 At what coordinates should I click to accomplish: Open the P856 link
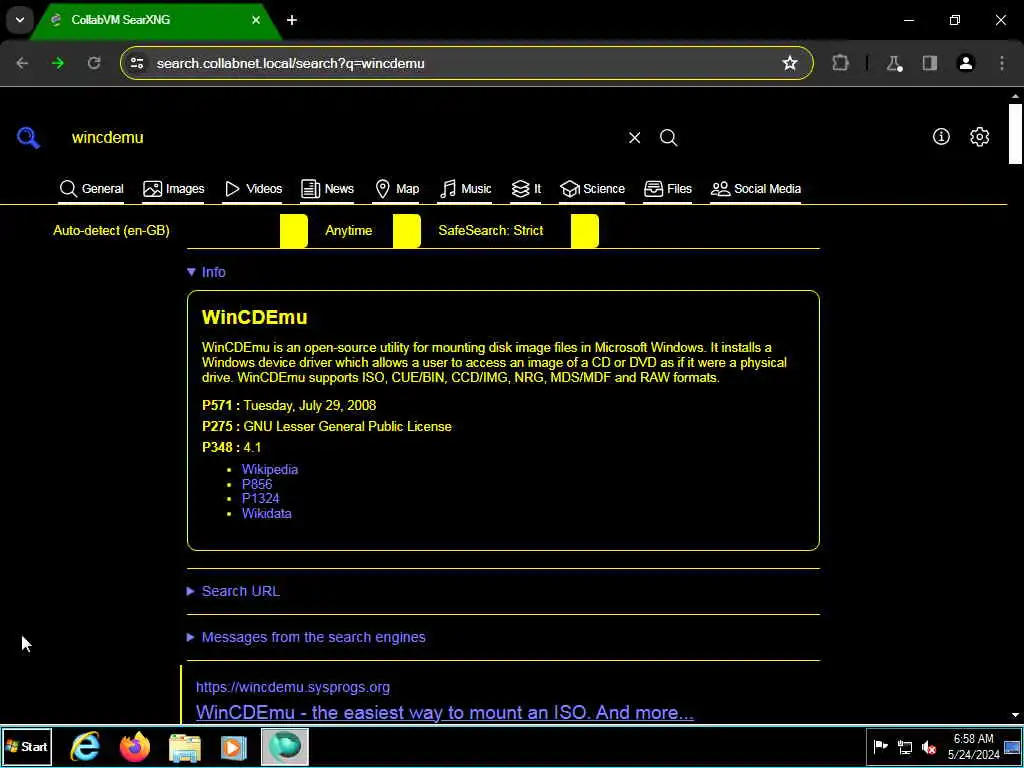(257, 484)
